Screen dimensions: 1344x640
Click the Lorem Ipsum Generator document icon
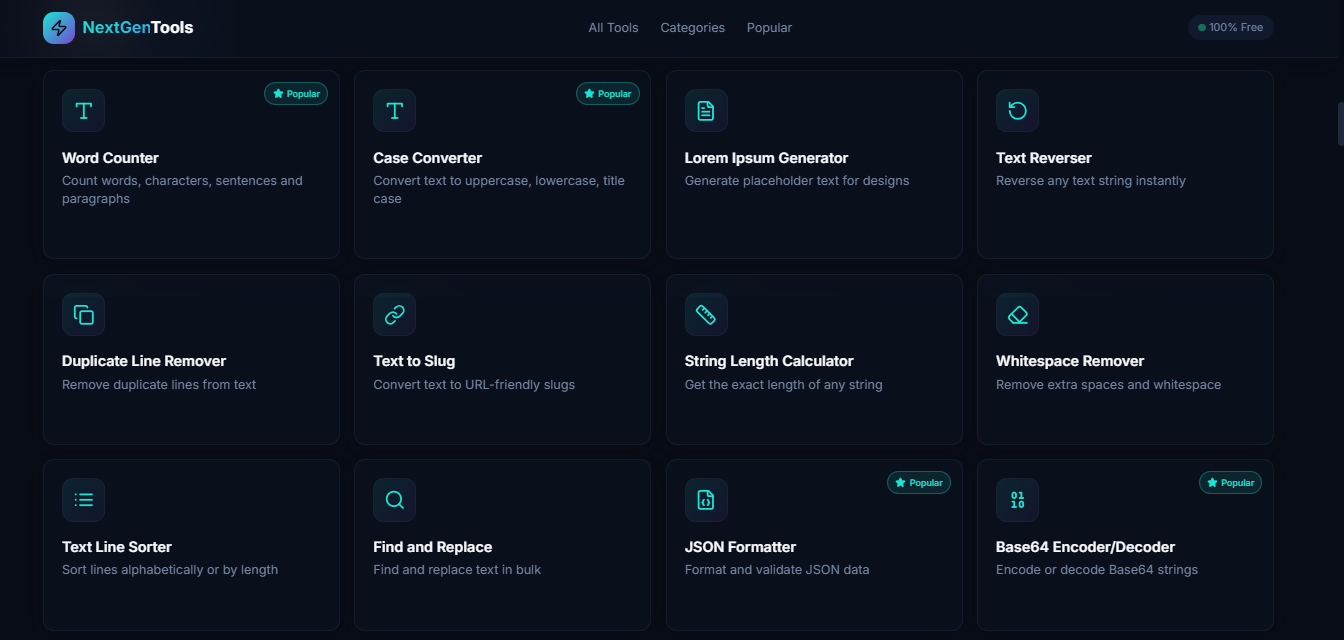(706, 111)
